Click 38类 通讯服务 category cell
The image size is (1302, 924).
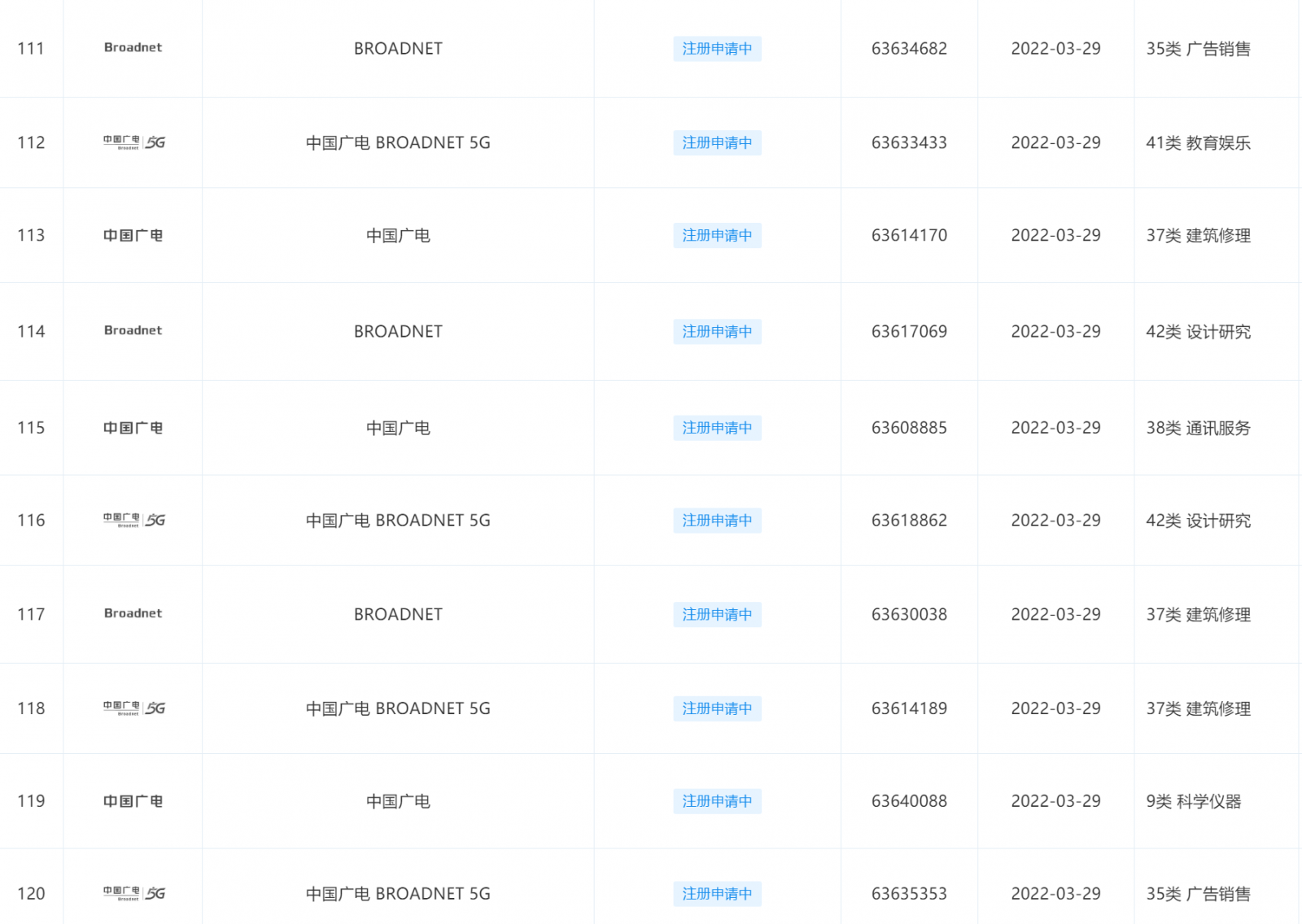point(1198,428)
